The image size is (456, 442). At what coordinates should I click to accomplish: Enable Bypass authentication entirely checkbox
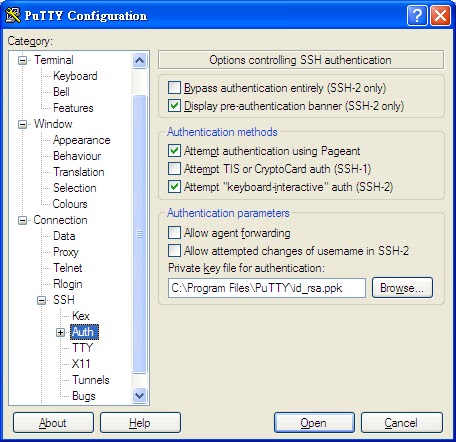point(174,88)
